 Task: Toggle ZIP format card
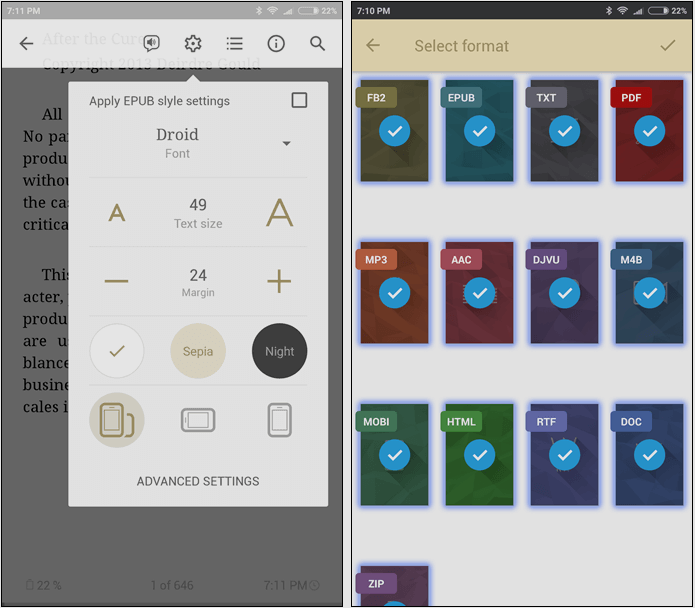pos(394,586)
